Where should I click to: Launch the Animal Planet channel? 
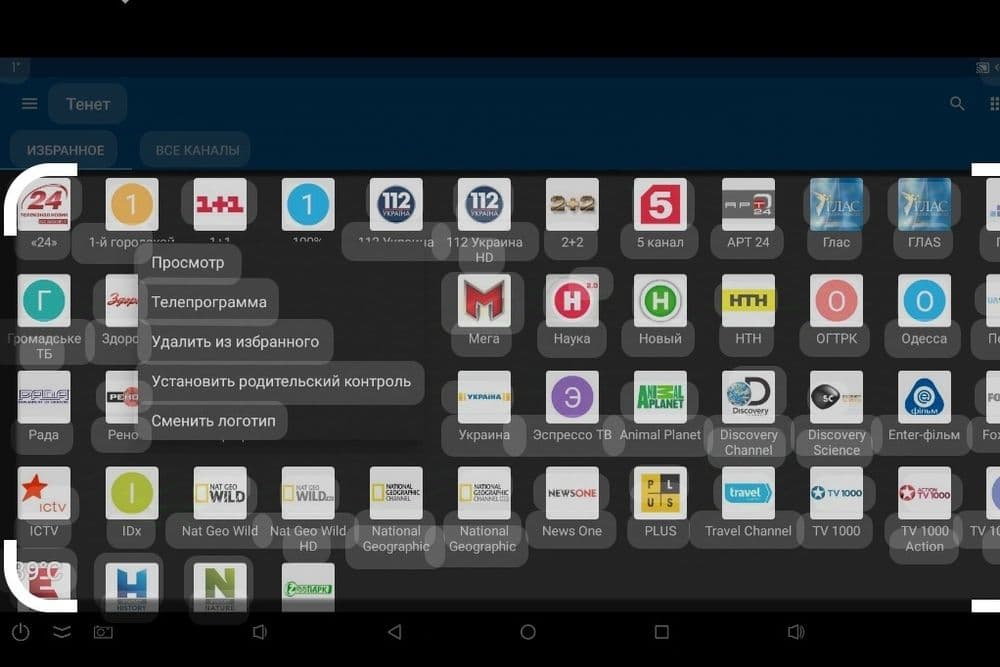tap(660, 397)
